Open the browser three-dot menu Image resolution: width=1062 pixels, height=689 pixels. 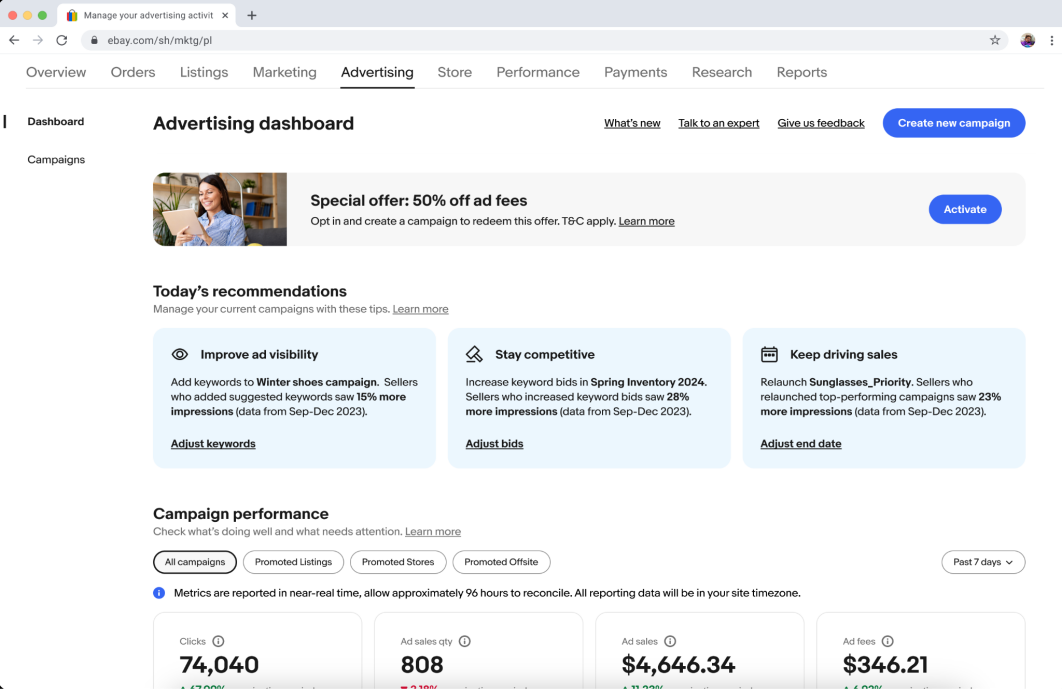1051,40
